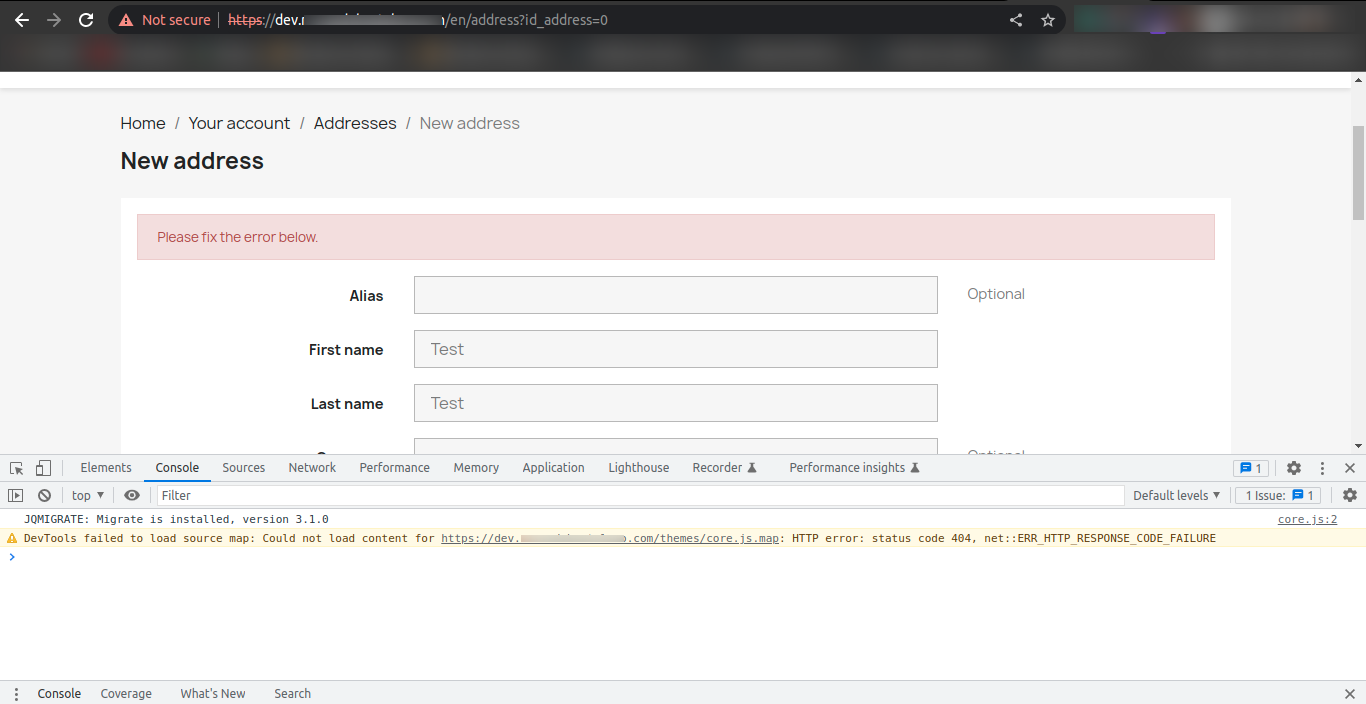This screenshot has width=1366, height=704.
Task: Click the browser forward arrow
Action: 54,20
